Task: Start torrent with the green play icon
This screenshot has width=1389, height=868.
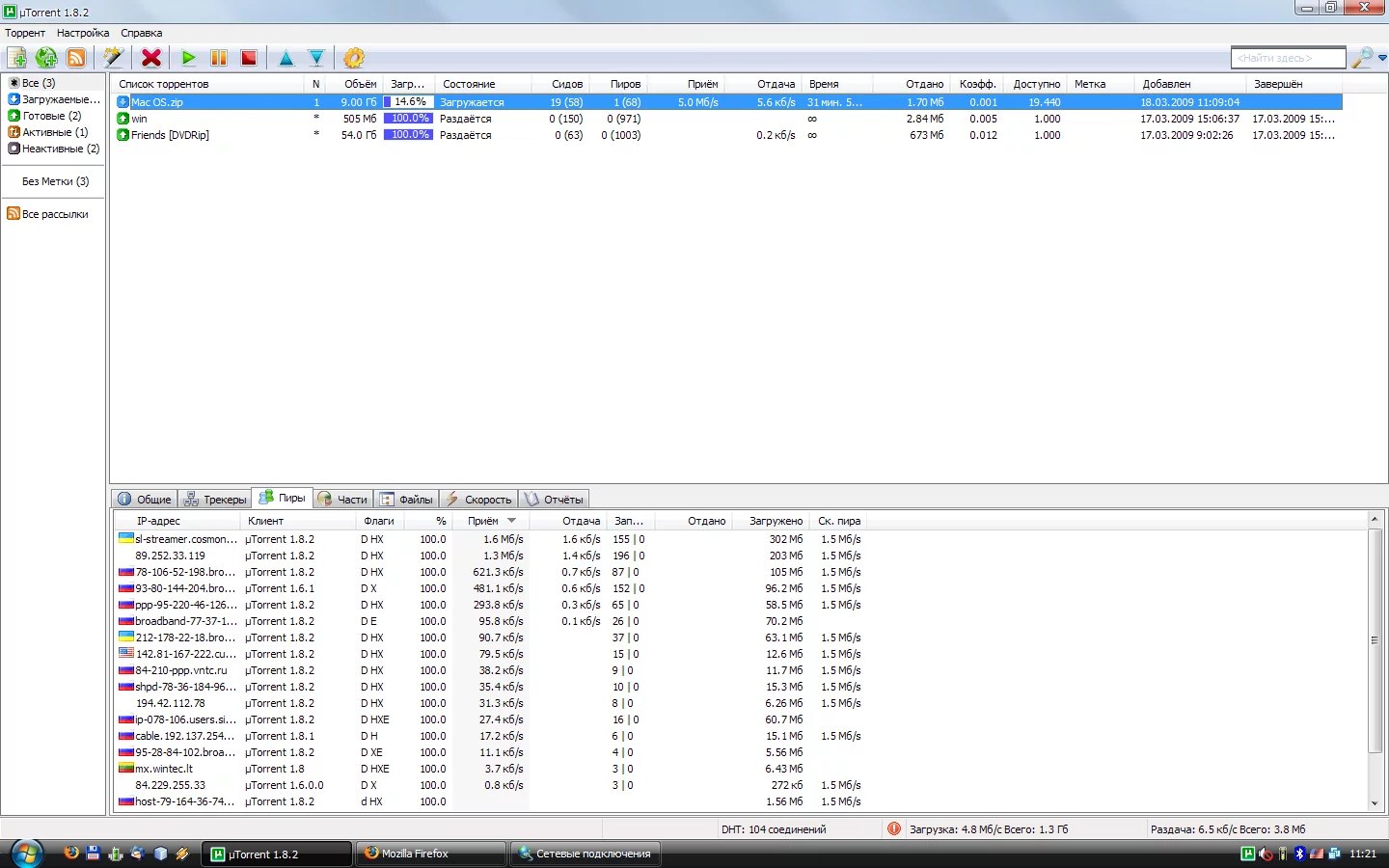Action: (x=189, y=58)
